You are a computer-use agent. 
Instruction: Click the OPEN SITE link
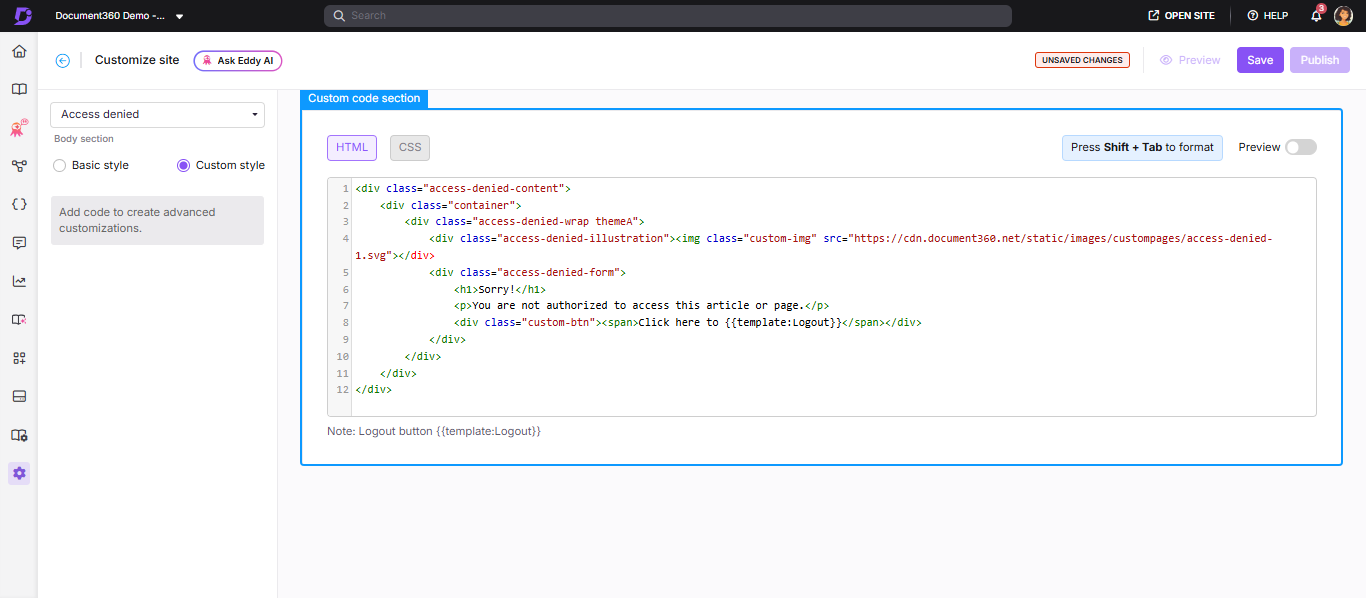1182,16
